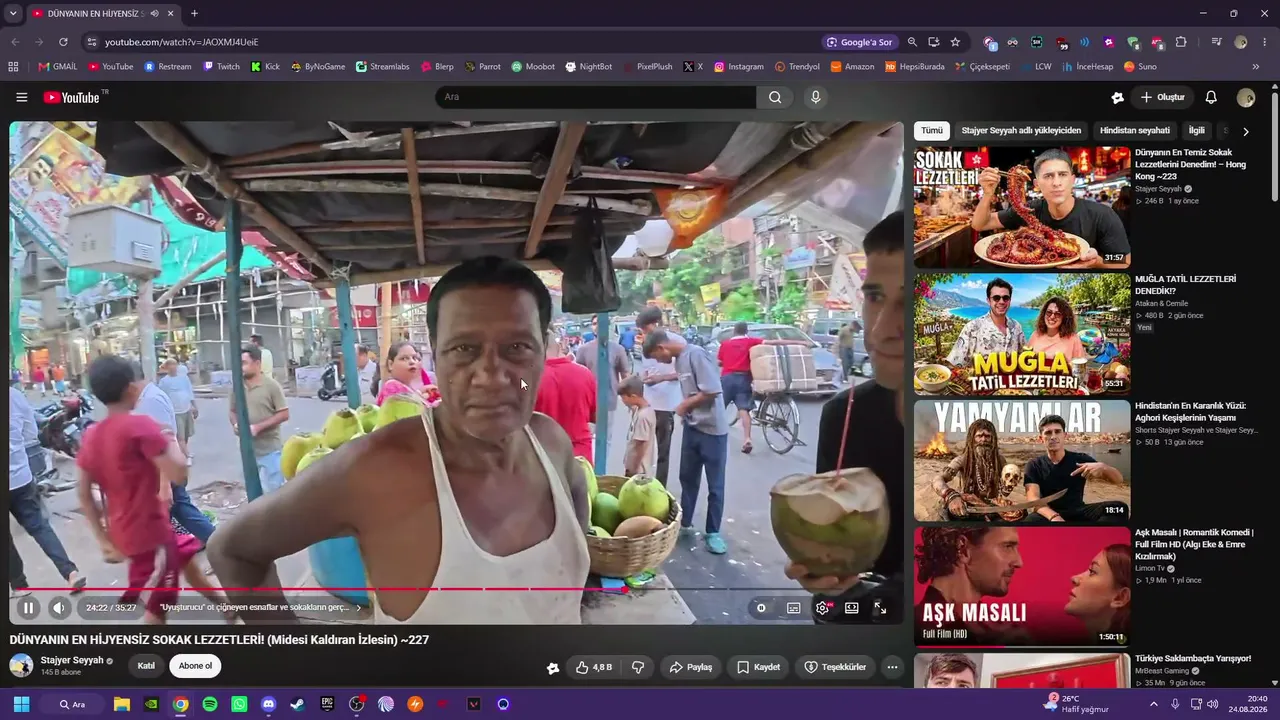Reload the page in the browser
The height and width of the screenshot is (720, 1280).
pyautogui.click(x=63, y=42)
